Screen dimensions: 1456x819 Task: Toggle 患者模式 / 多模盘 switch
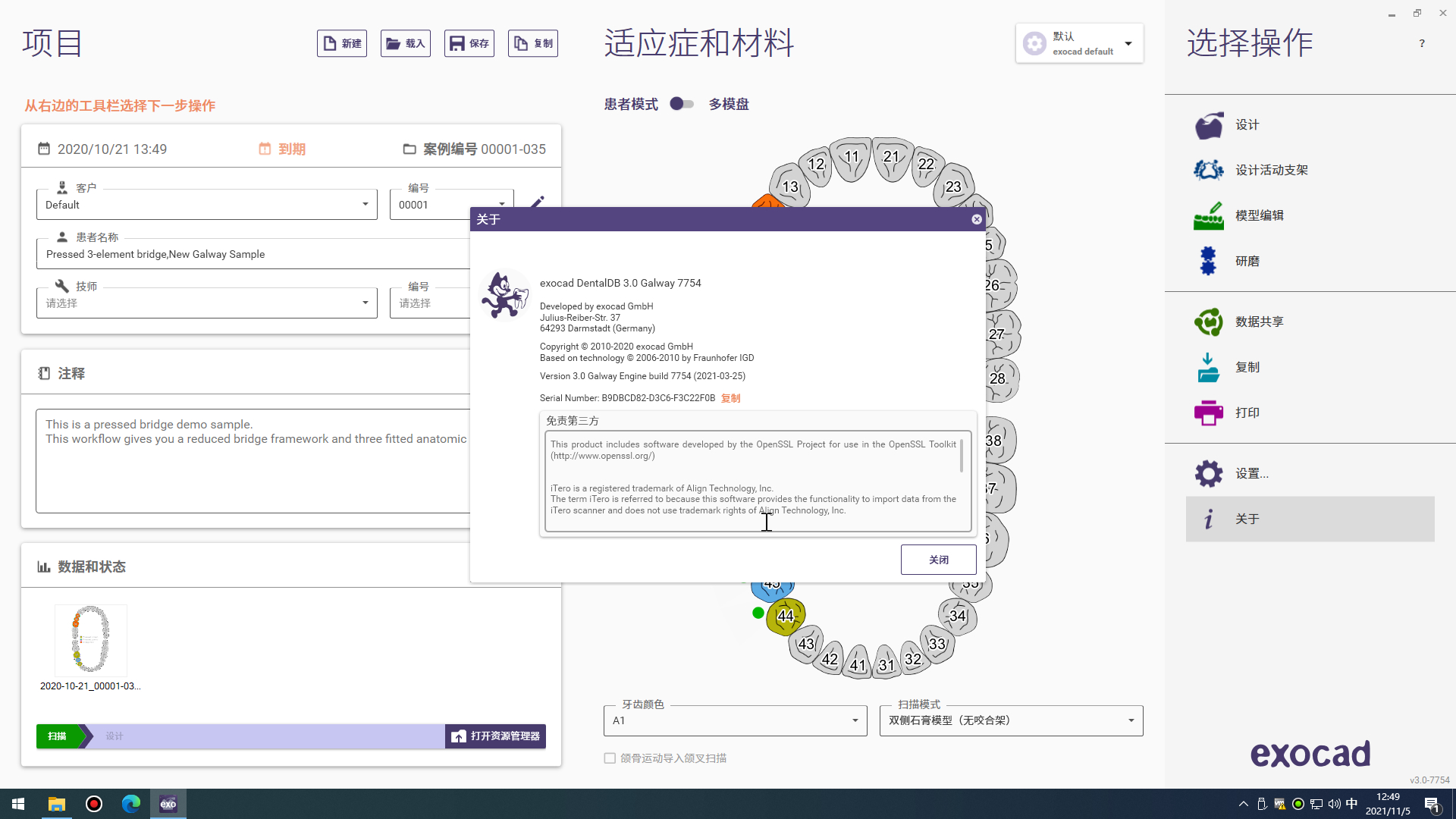pyautogui.click(x=682, y=104)
